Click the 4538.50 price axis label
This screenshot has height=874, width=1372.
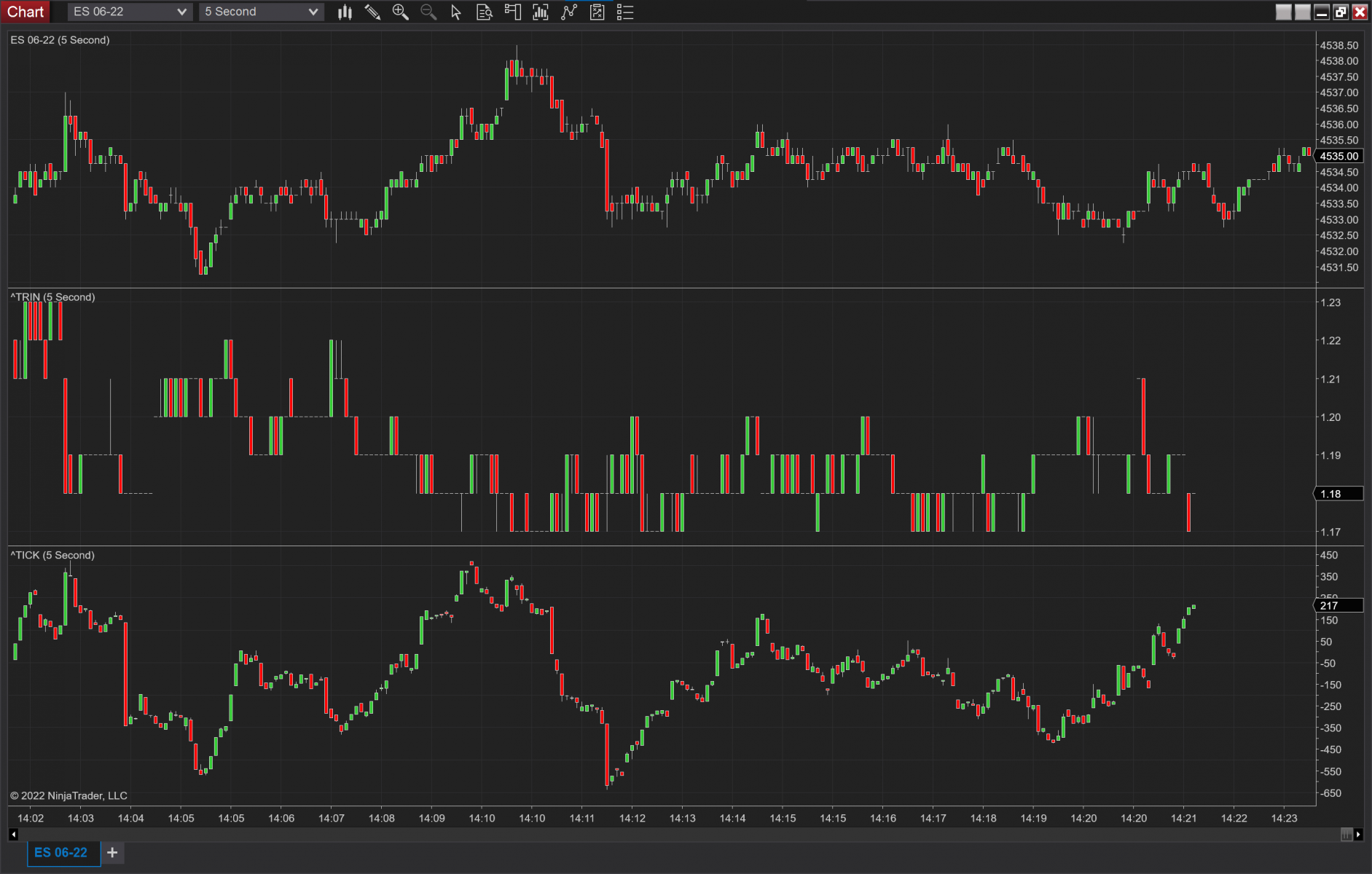click(1339, 45)
